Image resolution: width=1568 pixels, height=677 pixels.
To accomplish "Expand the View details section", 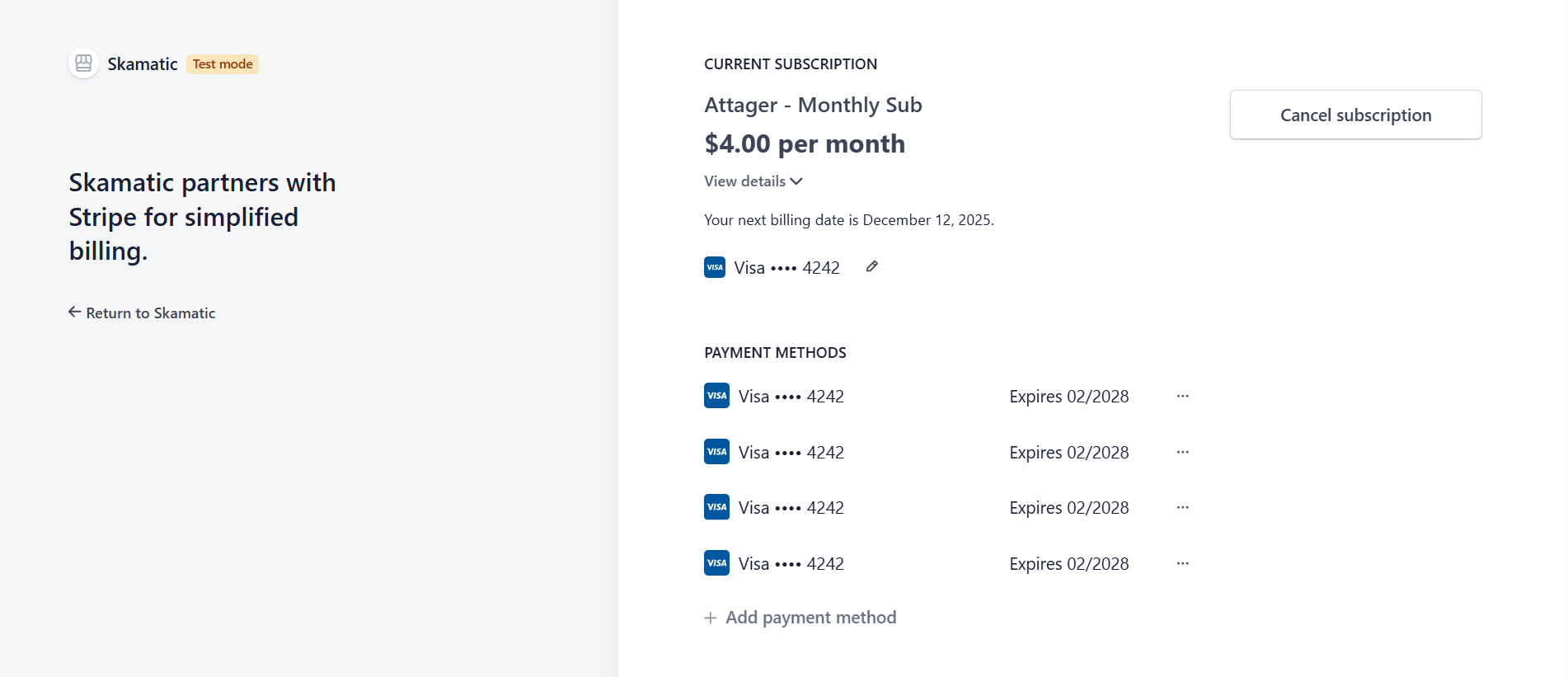I will click(752, 181).
